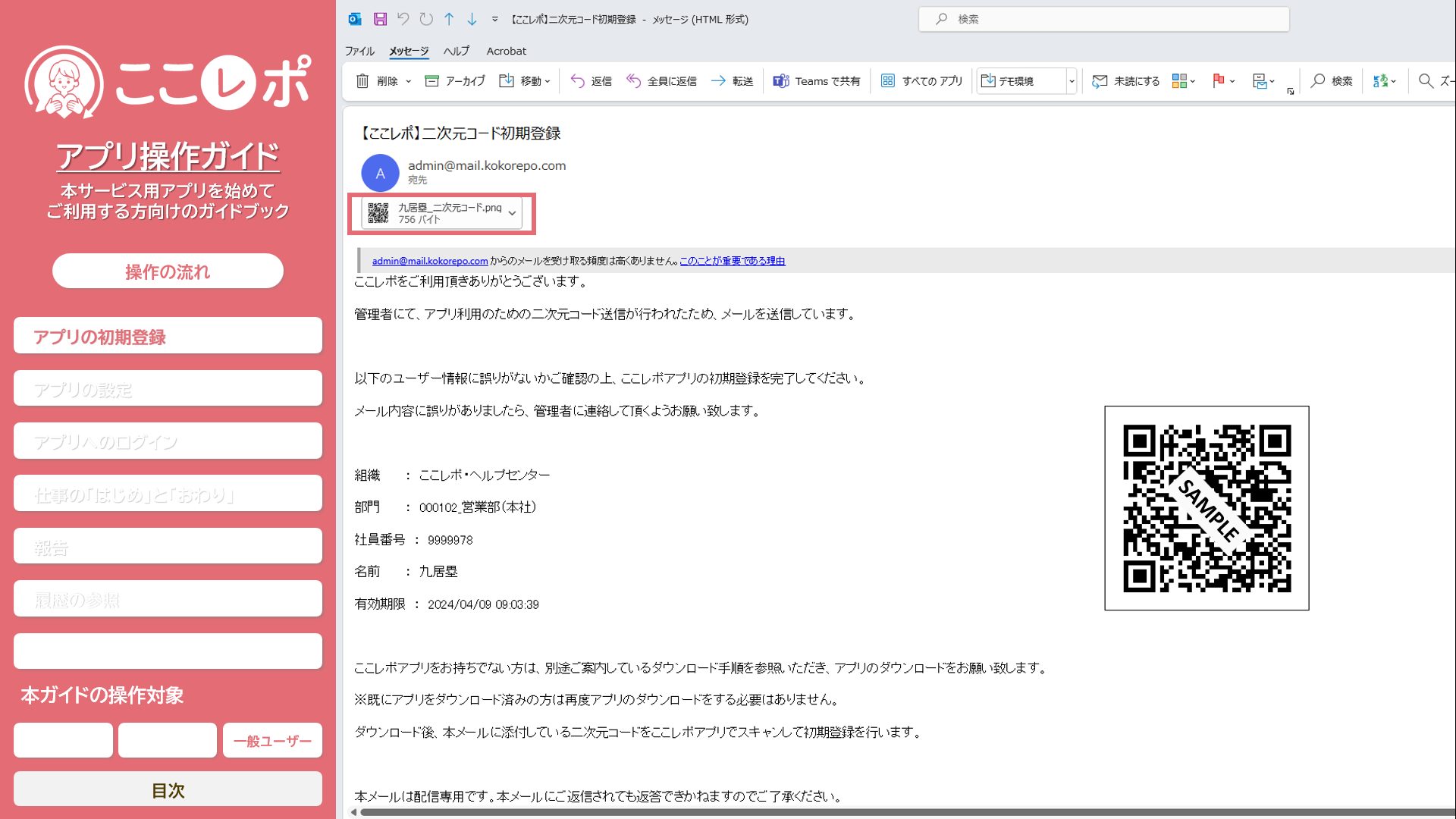Image resolution: width=1456 pixels, height=819 pixels.
Task: Open the デモ環境 quick steps dropdown
Action: click(1072, 81)
